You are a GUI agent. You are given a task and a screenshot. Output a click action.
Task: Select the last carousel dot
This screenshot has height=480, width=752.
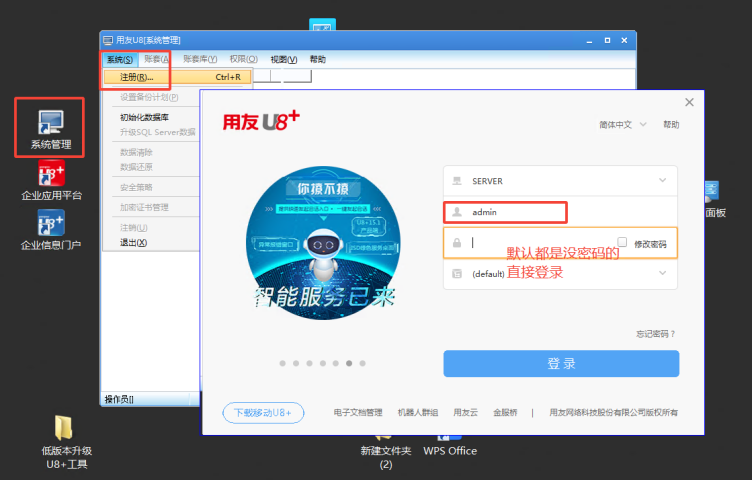click(363, 363)
